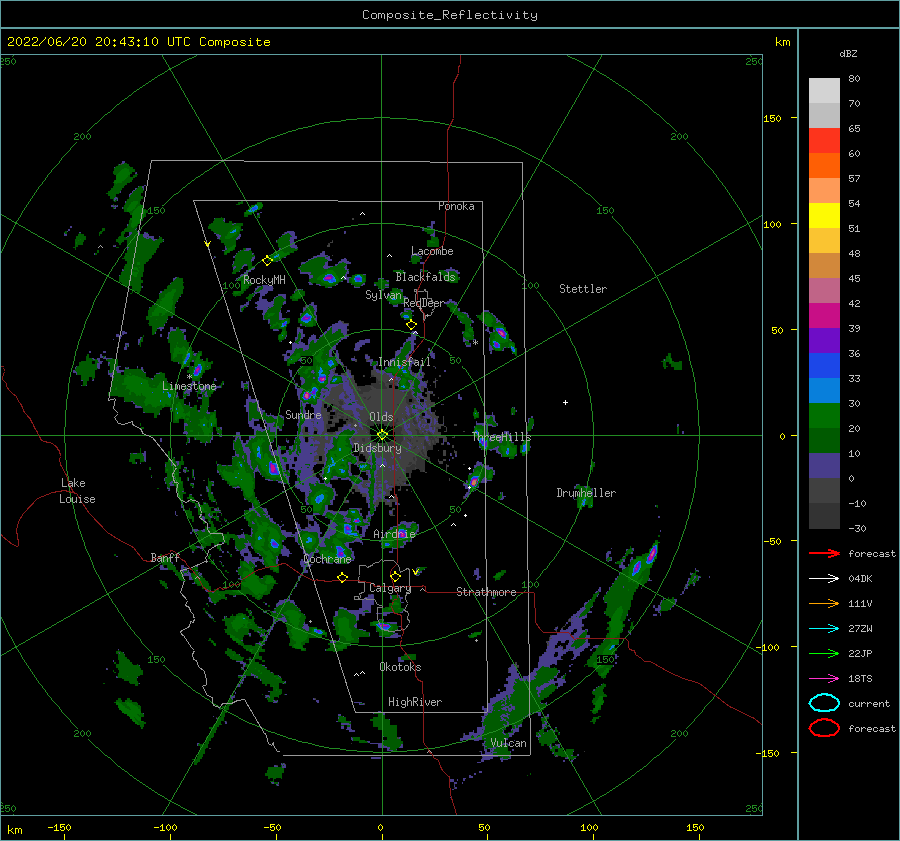The image size is (900, 841).
Task: Click the white 04DK arrow in the legend
Action: coord(824,579)
